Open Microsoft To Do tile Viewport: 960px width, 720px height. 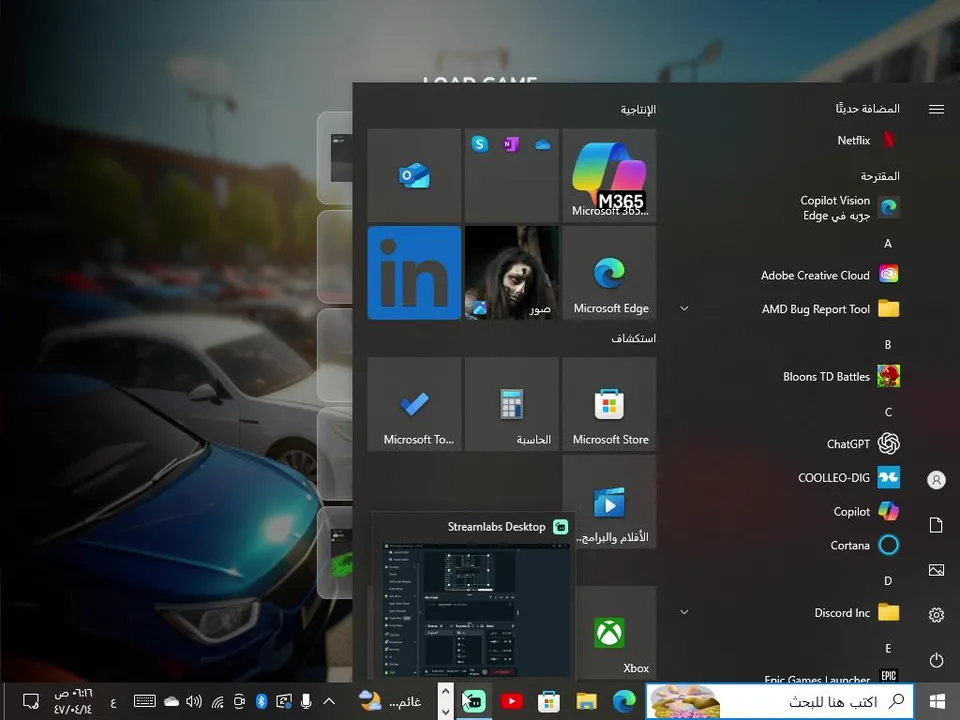click(x=414, y=404)
